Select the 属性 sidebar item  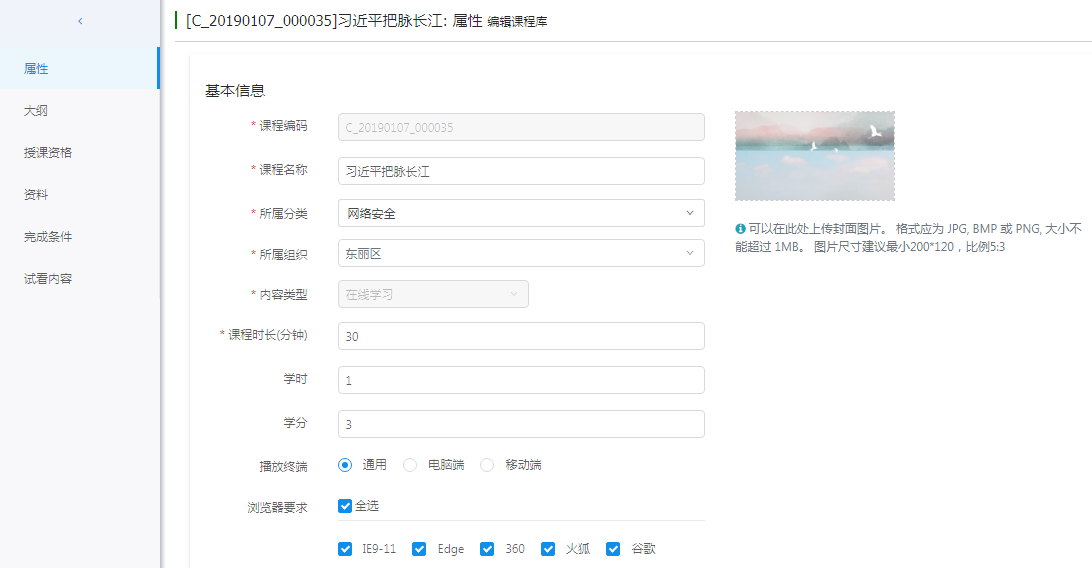(36, 69)
